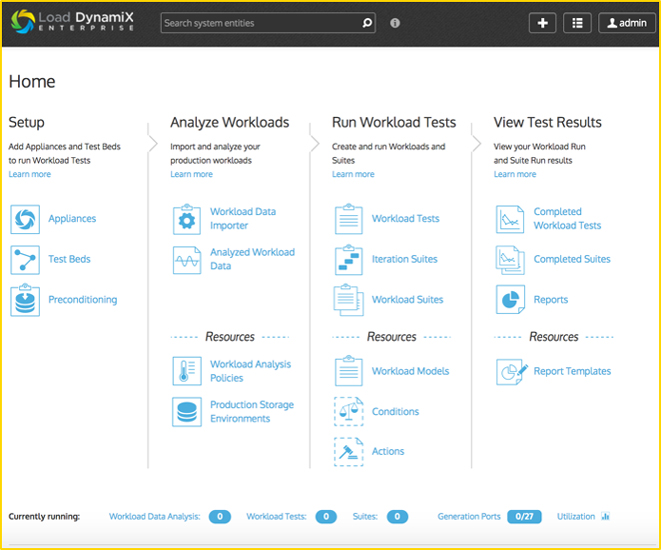Open the Analyzed Workload Data link
Image resolution: width=661 pixels, height=550 pixels.
(x=253, y=259)
